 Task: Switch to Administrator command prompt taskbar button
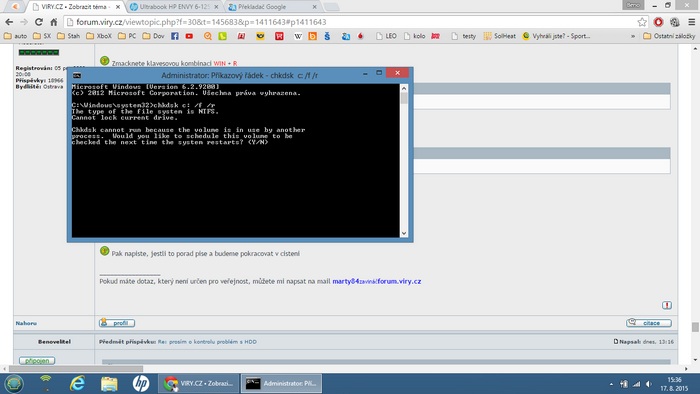point(282,384)
